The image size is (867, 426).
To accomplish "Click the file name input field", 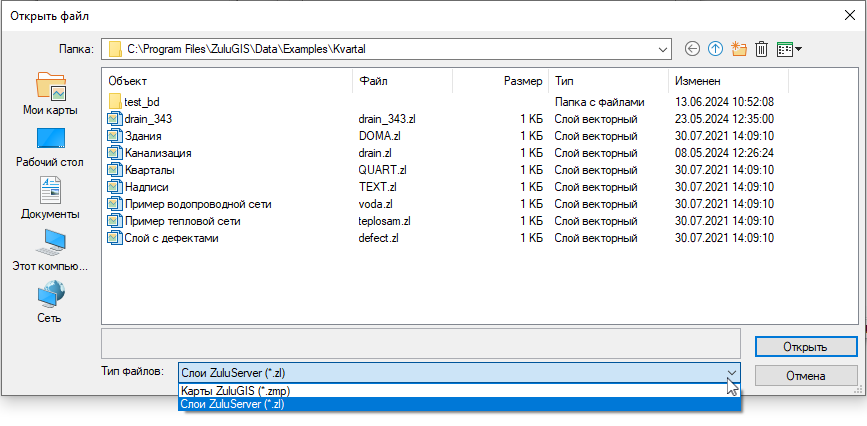I will click(420, 340).
